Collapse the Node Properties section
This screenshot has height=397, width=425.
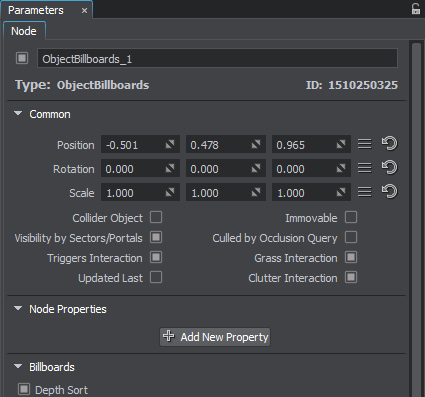(18, 308)
